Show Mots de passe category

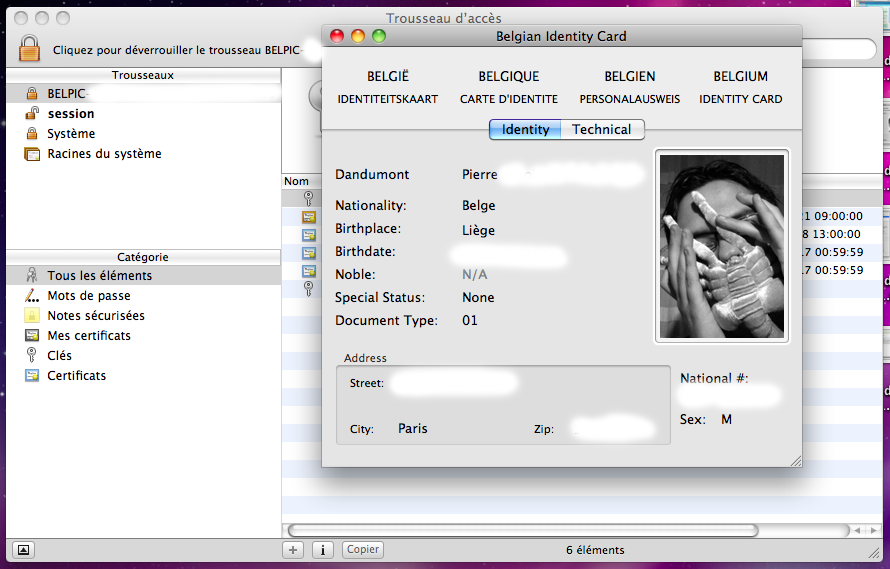[88, 296]
